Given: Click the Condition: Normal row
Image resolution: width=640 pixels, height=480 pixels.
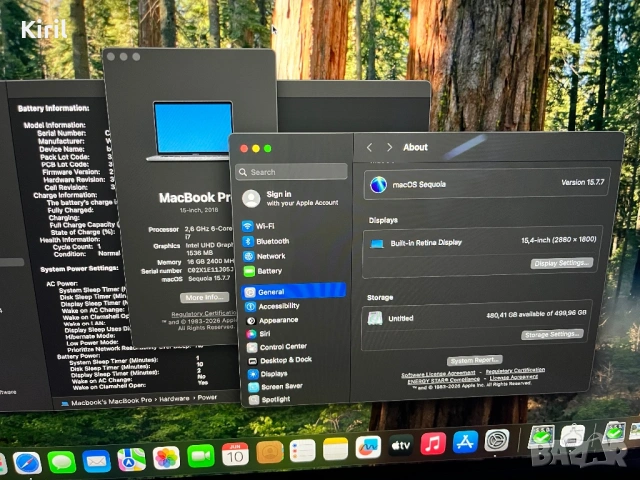Looking at the screenshot, I should 87,253.
